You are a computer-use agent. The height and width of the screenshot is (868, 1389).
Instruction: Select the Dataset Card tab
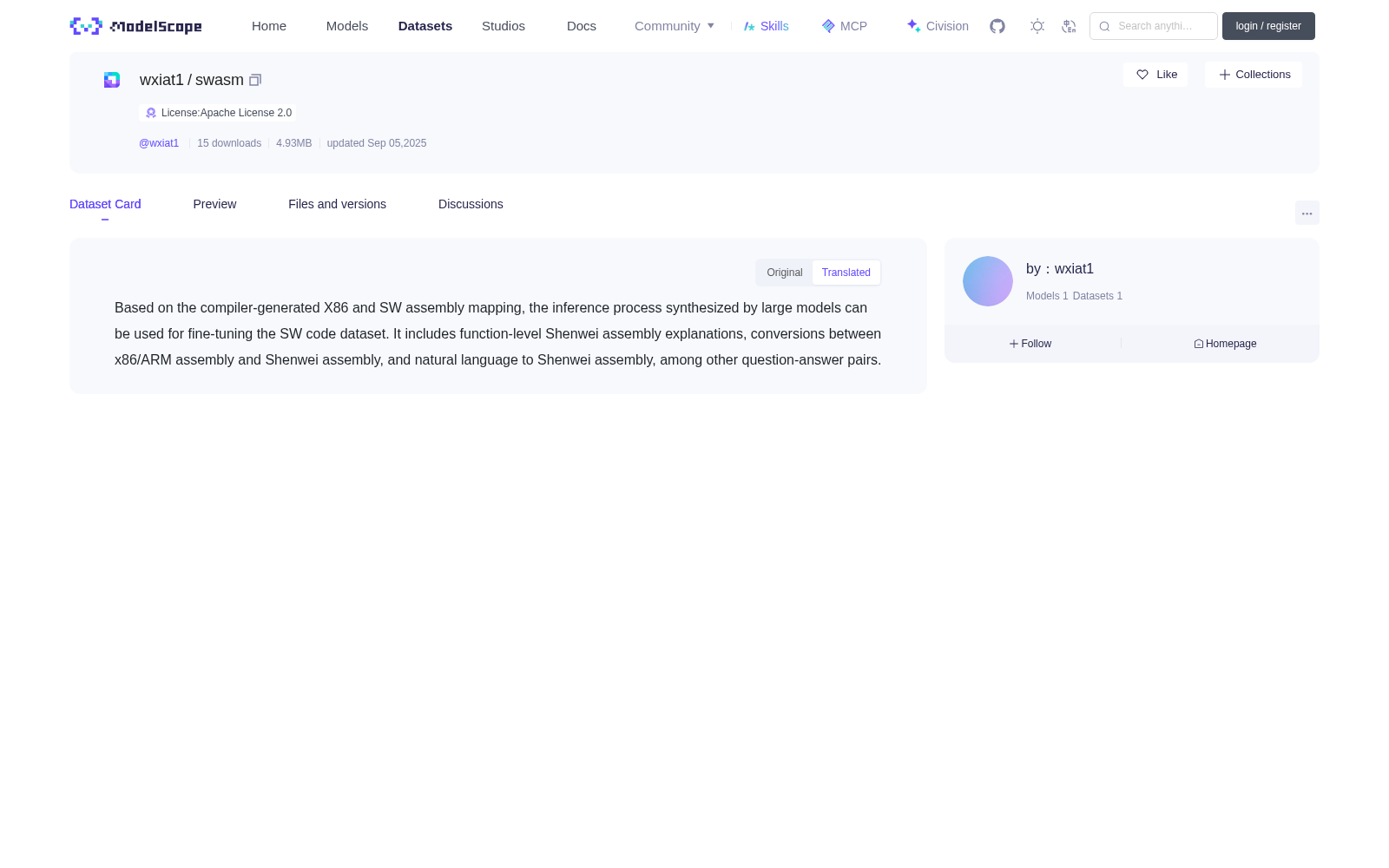105,204
